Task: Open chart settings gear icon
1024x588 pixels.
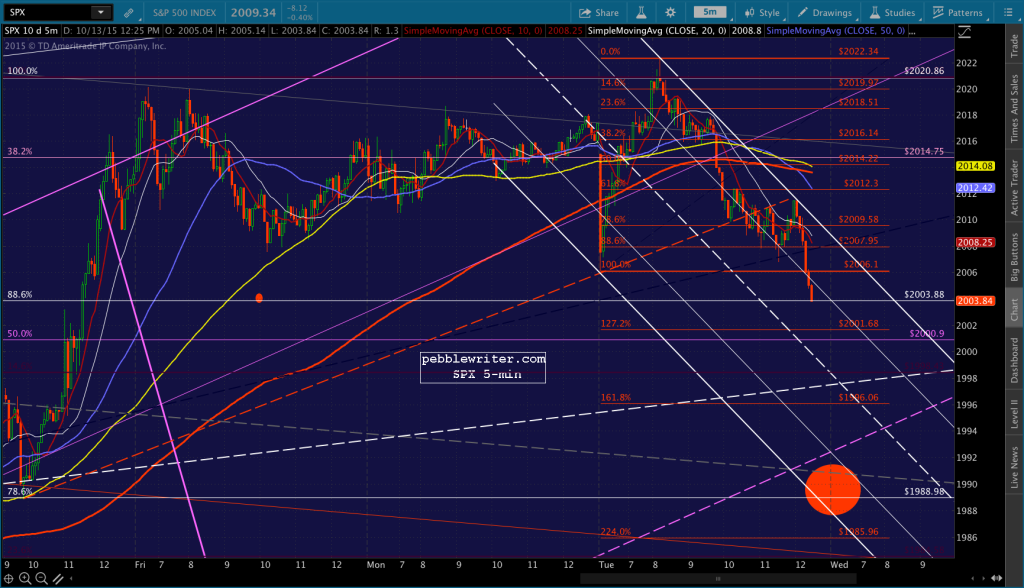Action: (670, 12)
